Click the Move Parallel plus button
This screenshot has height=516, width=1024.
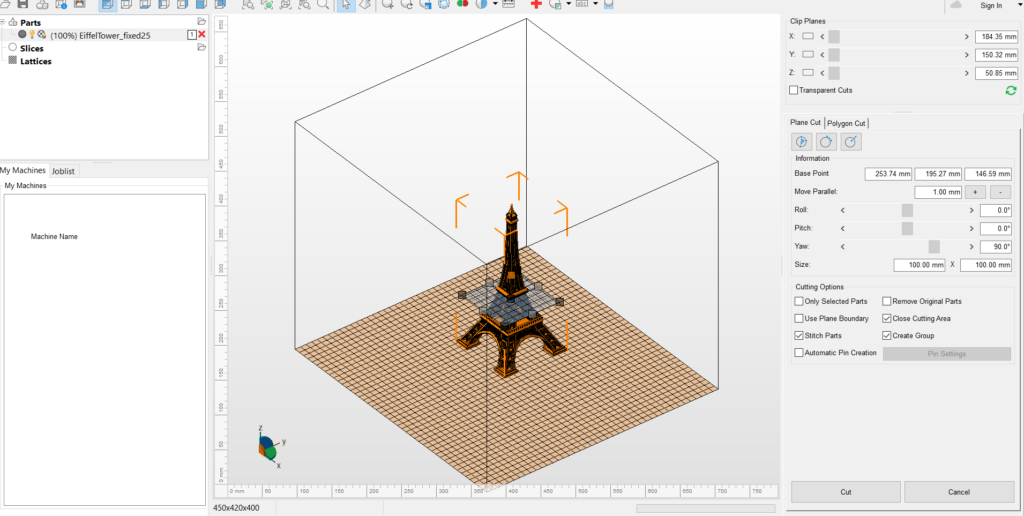tap(975, 192)
